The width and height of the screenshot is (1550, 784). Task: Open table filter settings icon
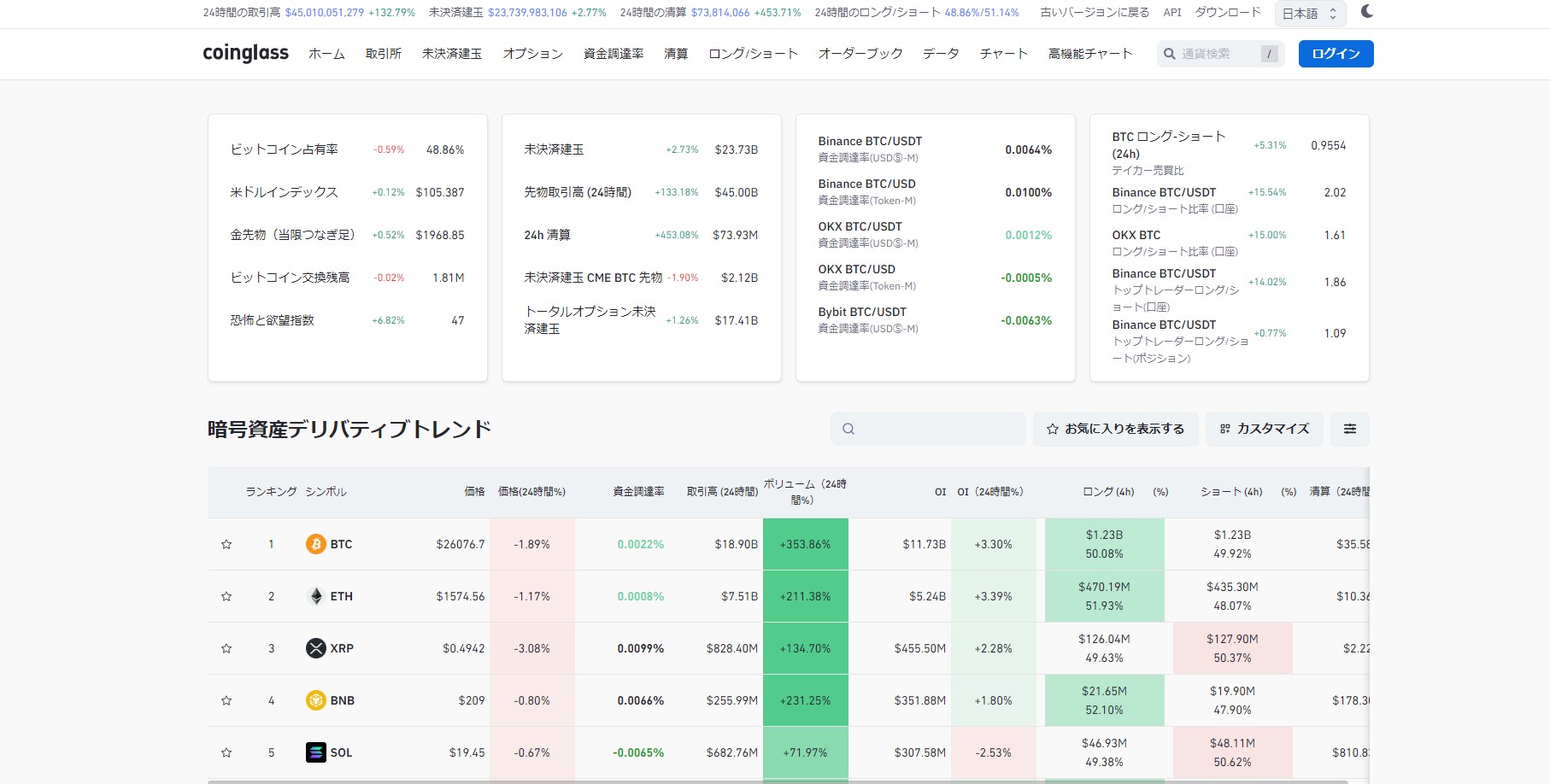pos(1350,429)
